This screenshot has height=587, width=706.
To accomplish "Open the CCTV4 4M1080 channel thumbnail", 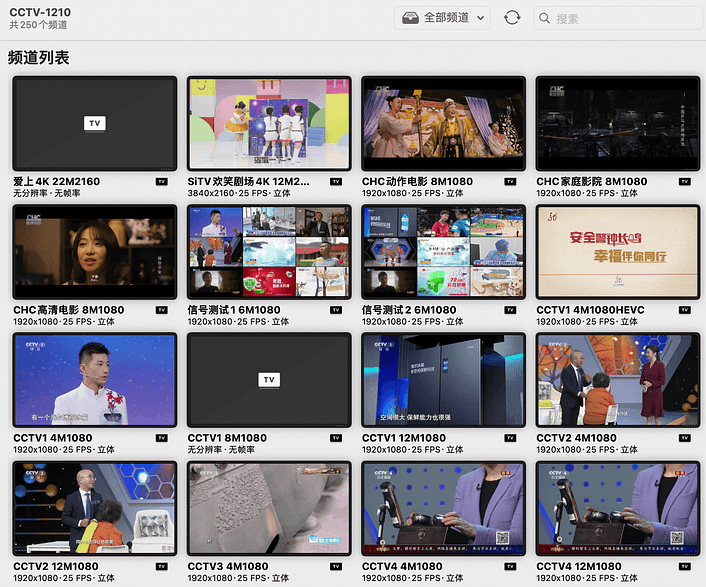I will (444, 508).
